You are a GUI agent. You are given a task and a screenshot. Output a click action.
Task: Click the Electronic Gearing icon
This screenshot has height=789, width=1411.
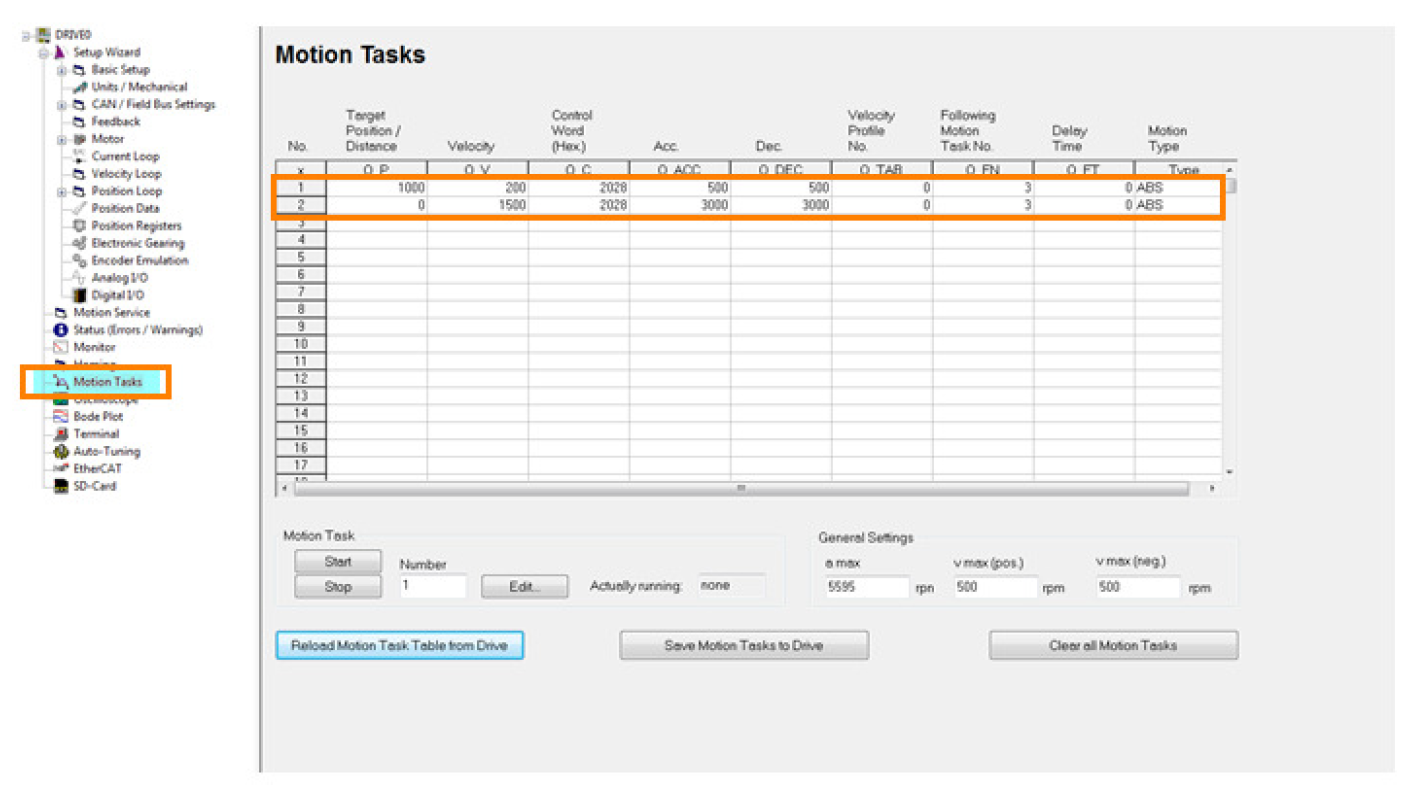coord(79,243)
